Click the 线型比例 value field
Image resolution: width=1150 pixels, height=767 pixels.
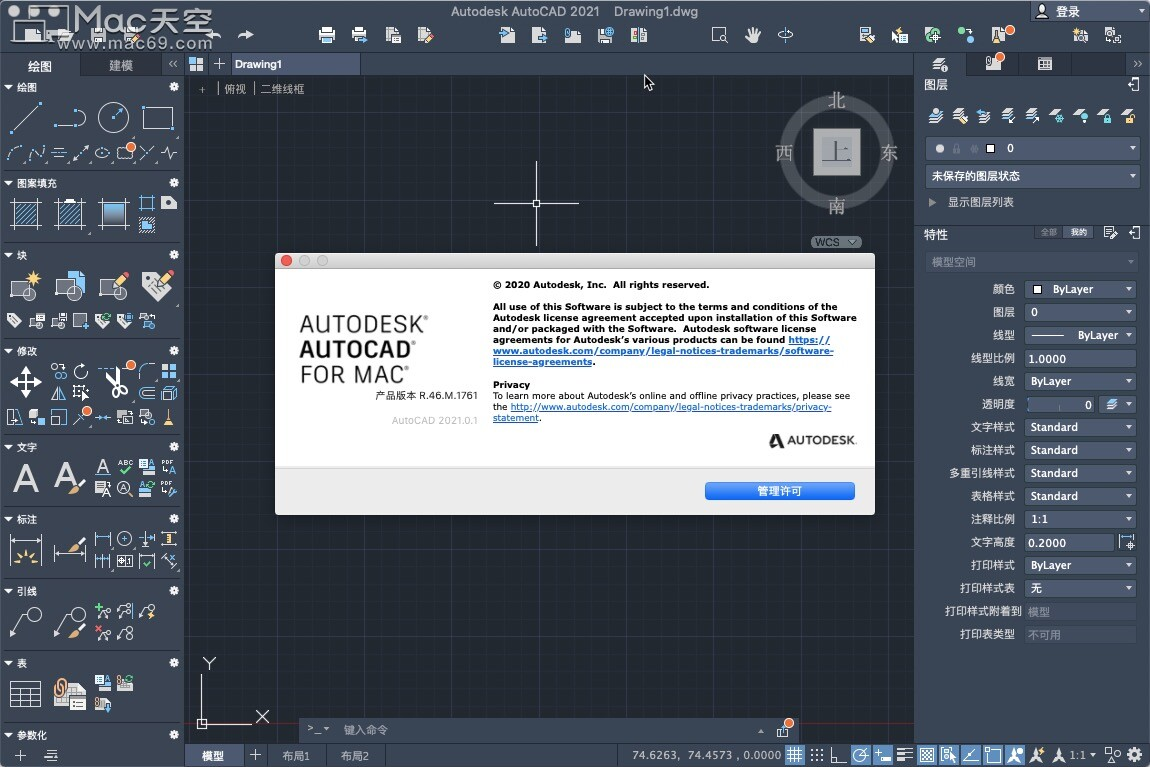(1080, 359)
